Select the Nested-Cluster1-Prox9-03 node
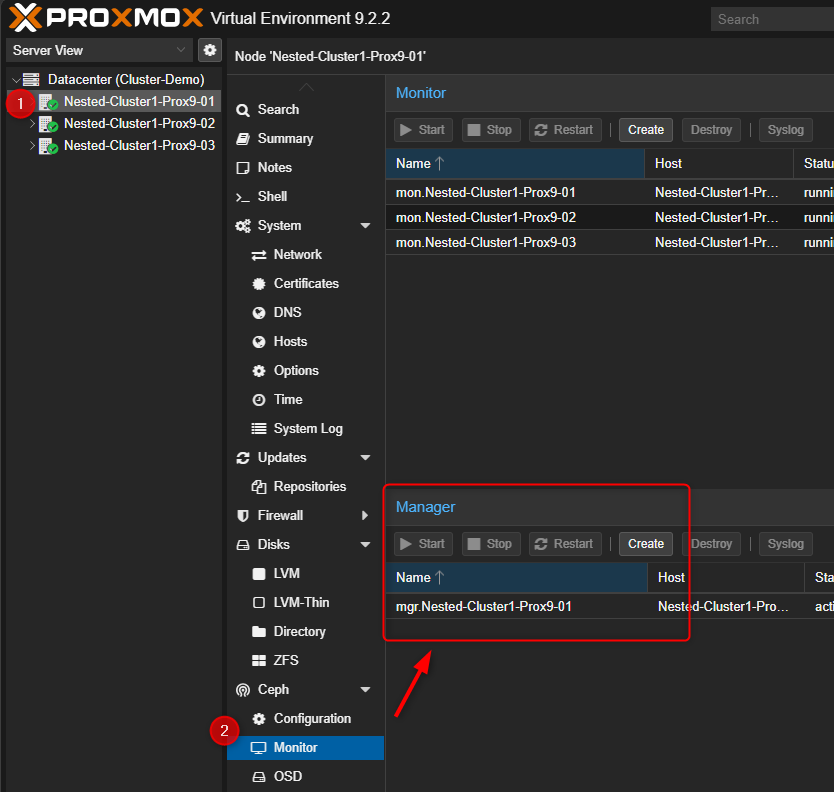The image size is (834, 792). click(x=139, y=145)
